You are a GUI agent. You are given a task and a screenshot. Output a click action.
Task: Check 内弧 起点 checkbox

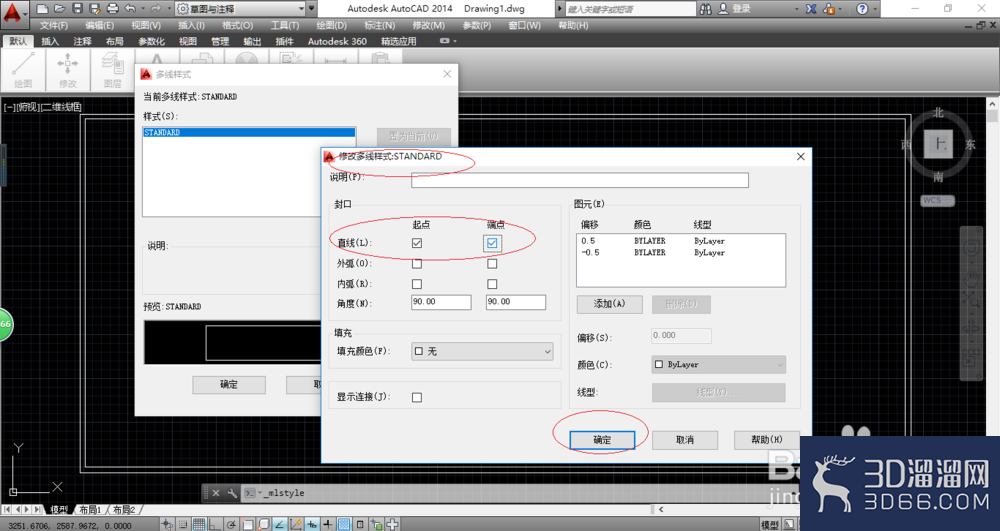coord(417,284)
